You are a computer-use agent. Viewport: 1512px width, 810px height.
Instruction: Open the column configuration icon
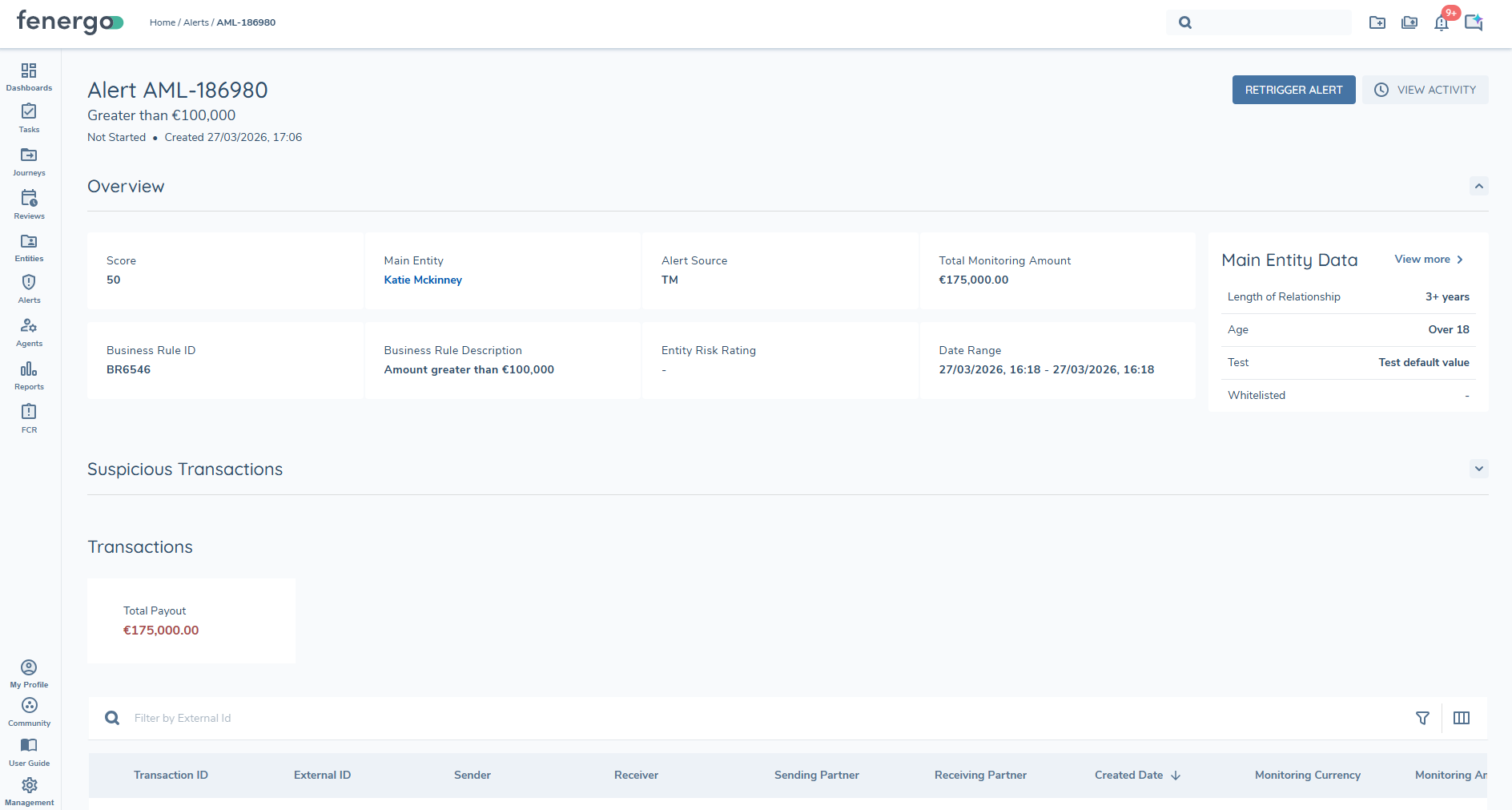1462,718
